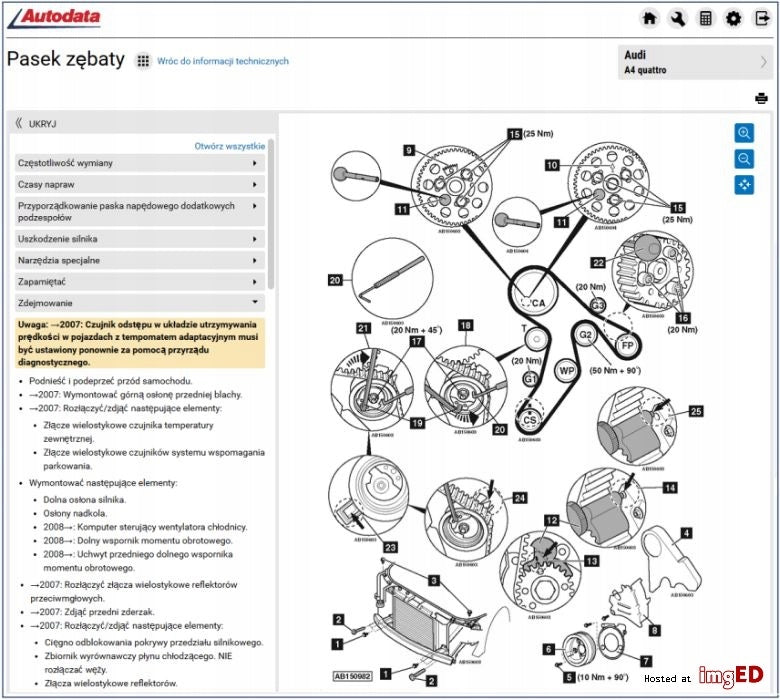This screenshot has height=700, width=780.
Task: Click the left panel scrollbar
Action: pyautogui.click(x=271, y=214)
